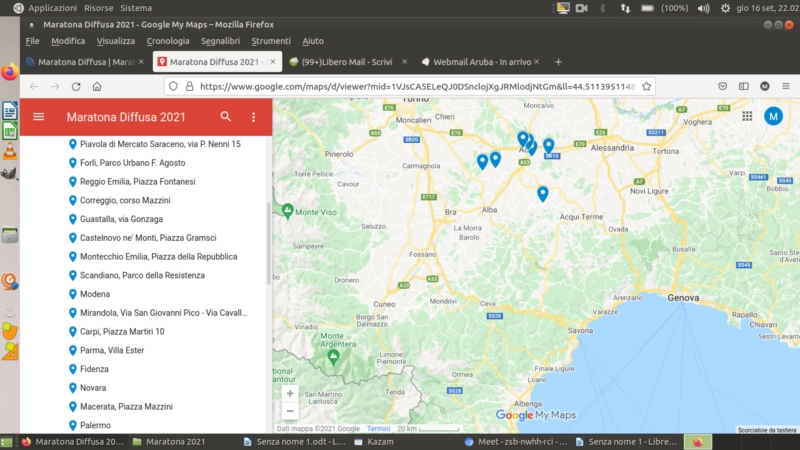
Task: Click Scorciatoie da tastiera on the map
Action: (x=767, y=430)
